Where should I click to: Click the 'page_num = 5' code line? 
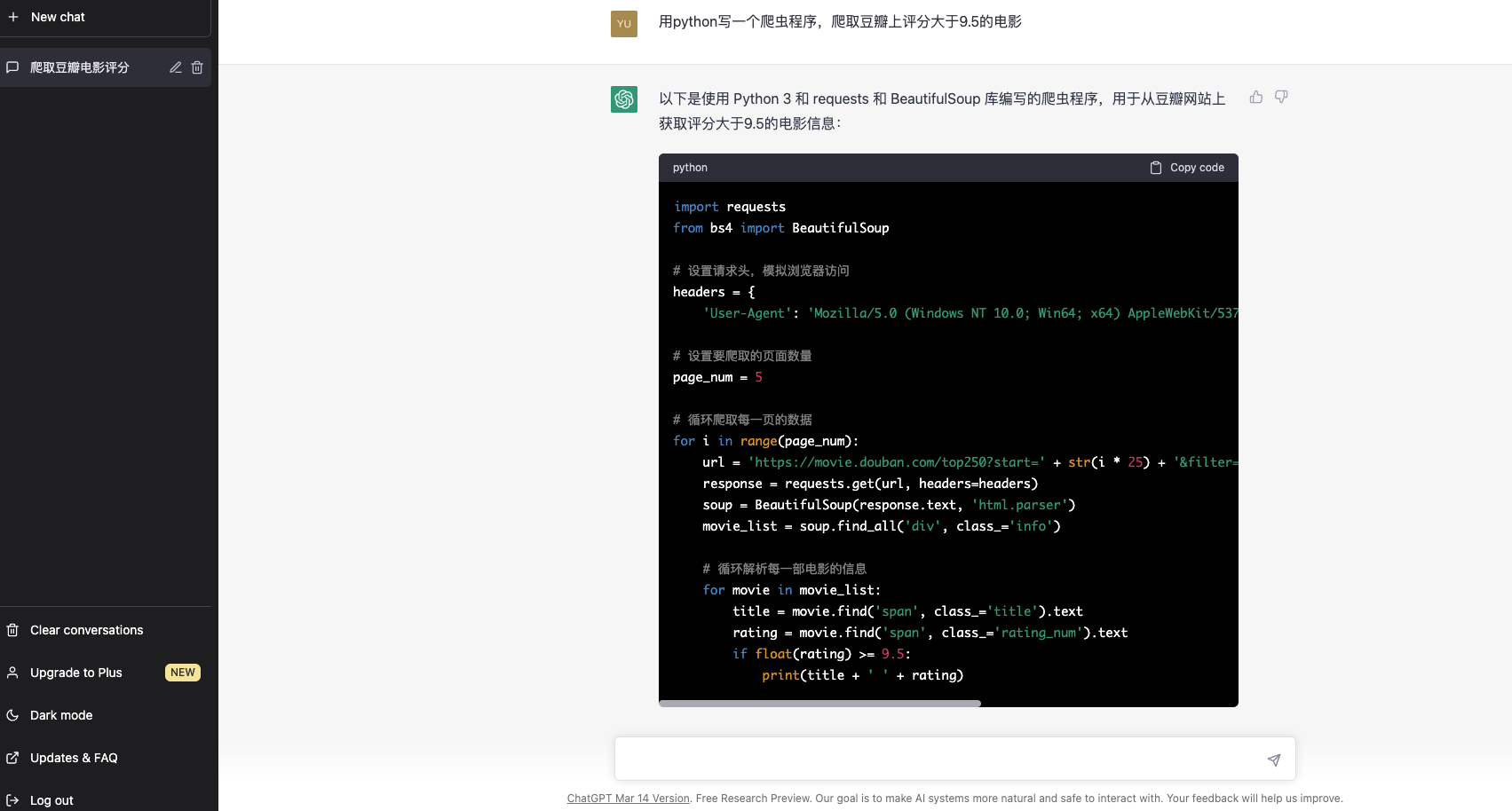point(717,377)
